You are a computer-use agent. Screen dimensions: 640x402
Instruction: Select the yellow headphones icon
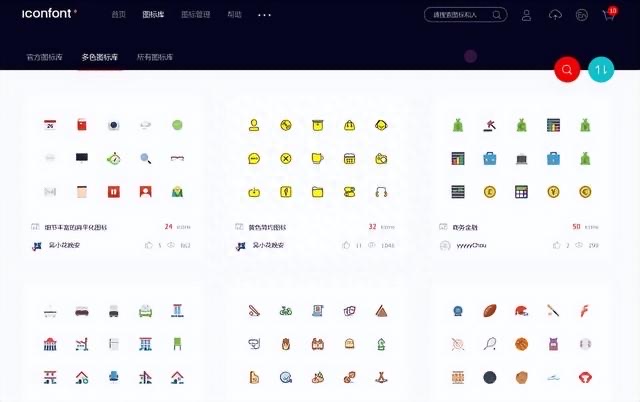point(380,191)
